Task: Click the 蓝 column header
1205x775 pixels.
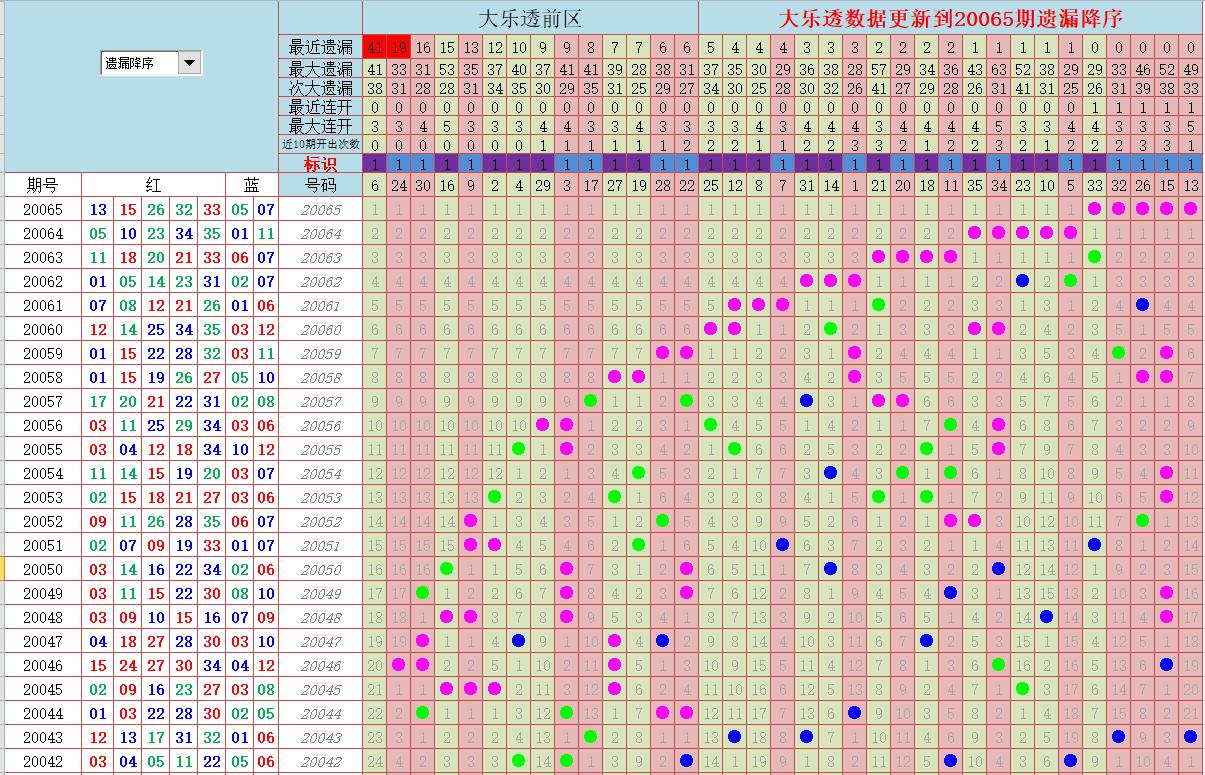Action: click(x=252, y=185)
